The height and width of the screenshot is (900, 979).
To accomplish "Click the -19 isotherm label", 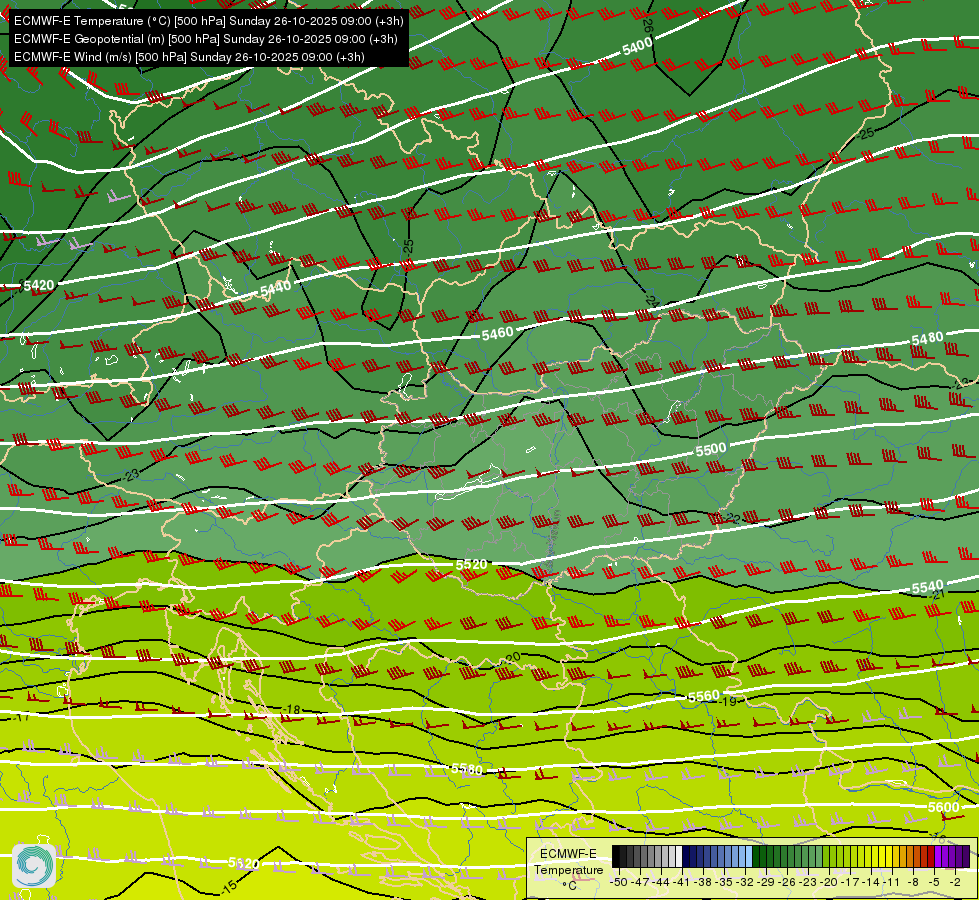I will tap(728, 701).
